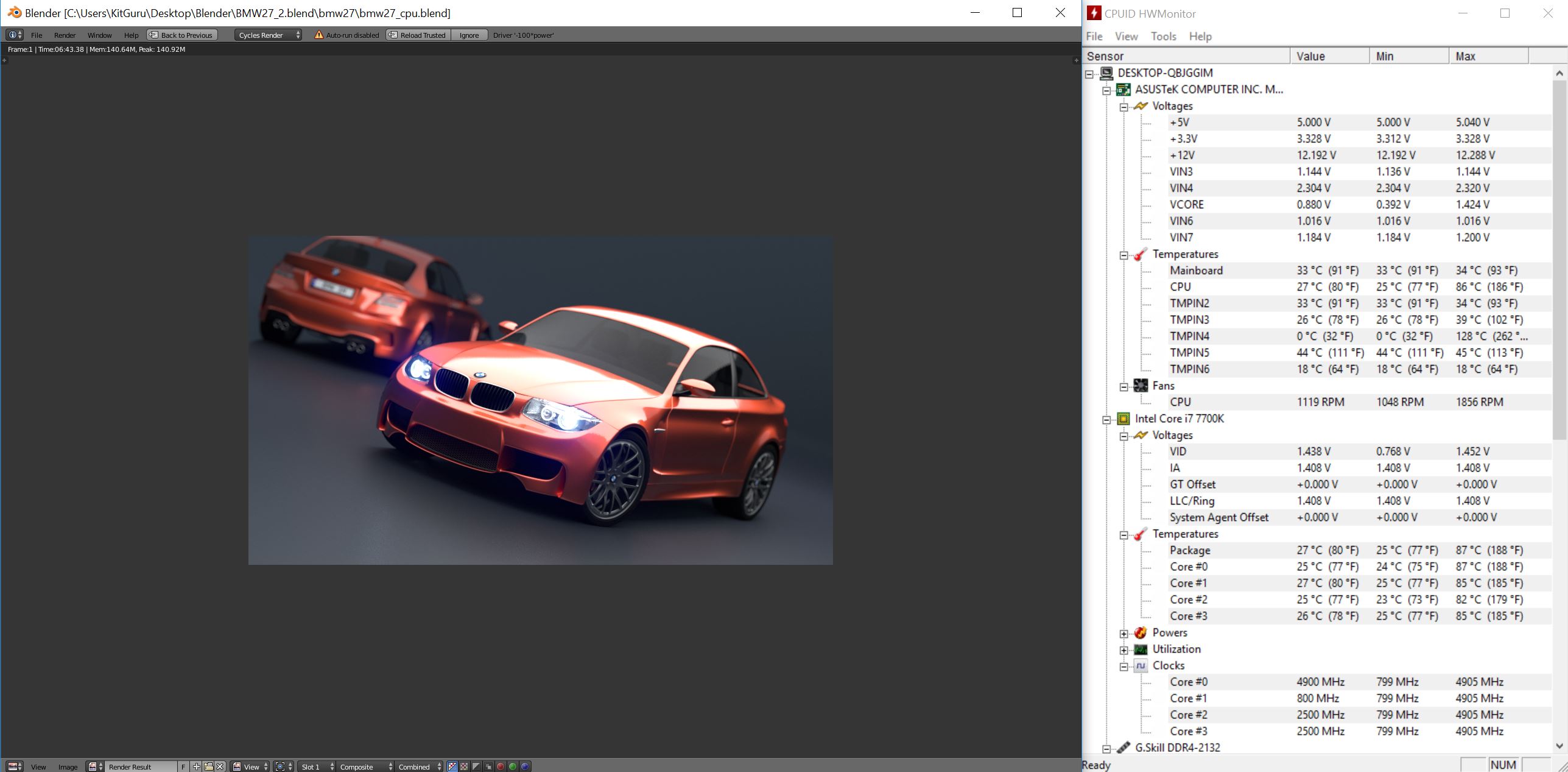1568x772 pixels.
Task: Open the image editor type icon in the bottom bar
Action: (x=14, y=767)
